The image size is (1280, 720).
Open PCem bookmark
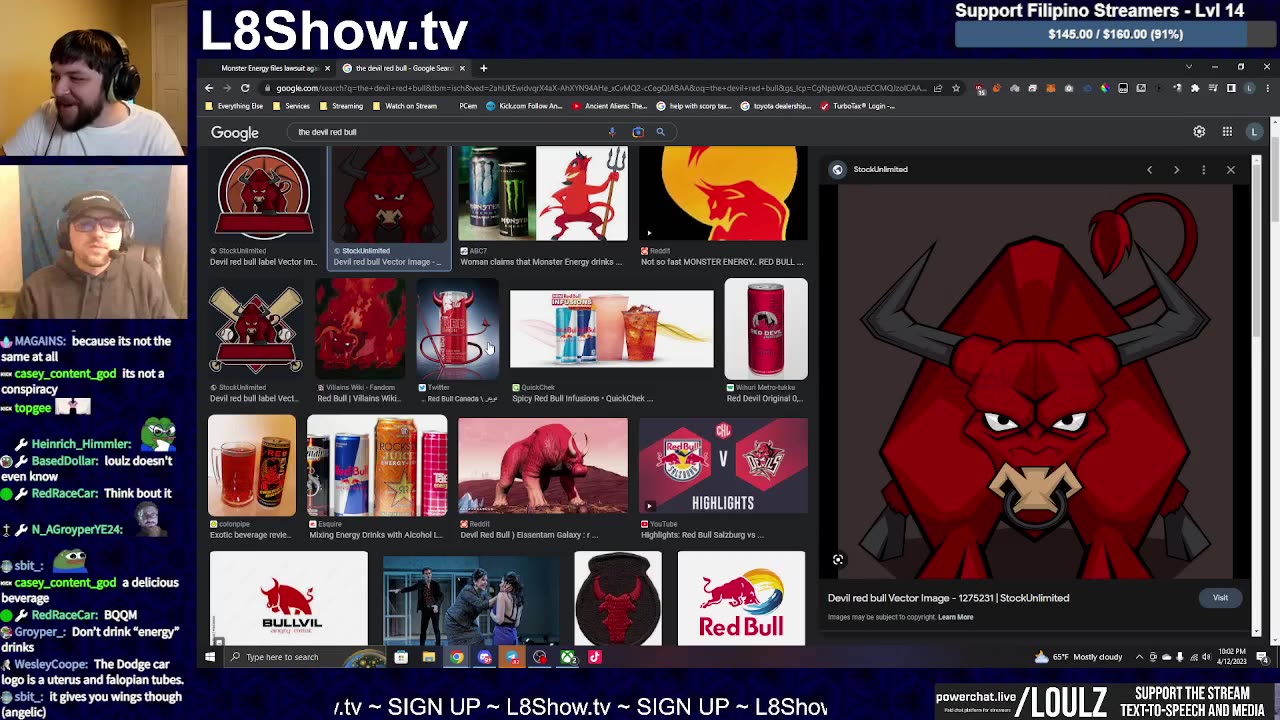click(468, 106)
